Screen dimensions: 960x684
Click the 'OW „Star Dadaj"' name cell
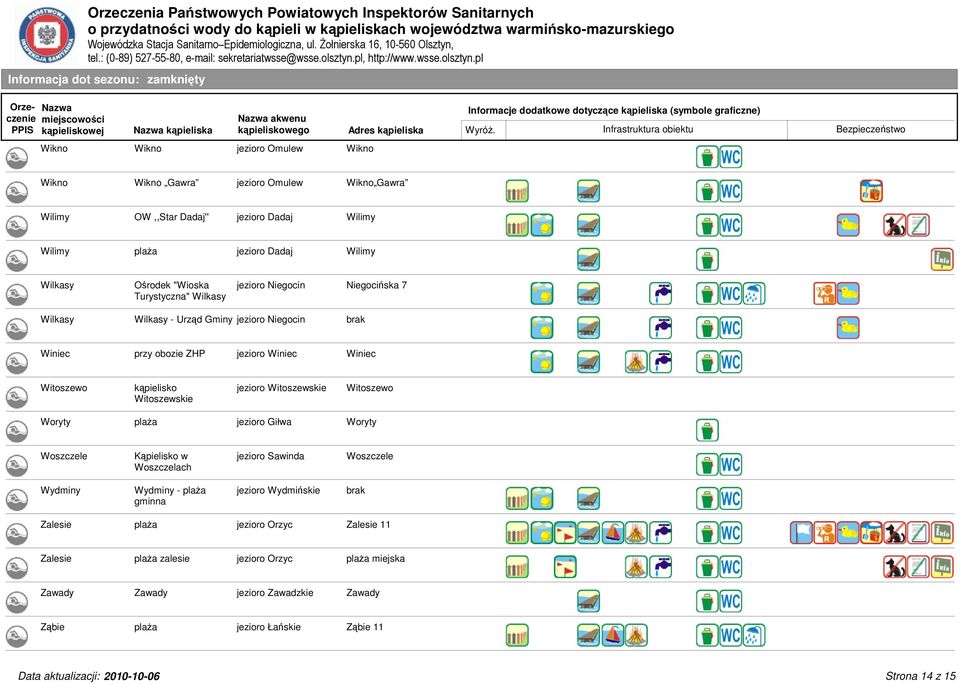click(171, 217)
